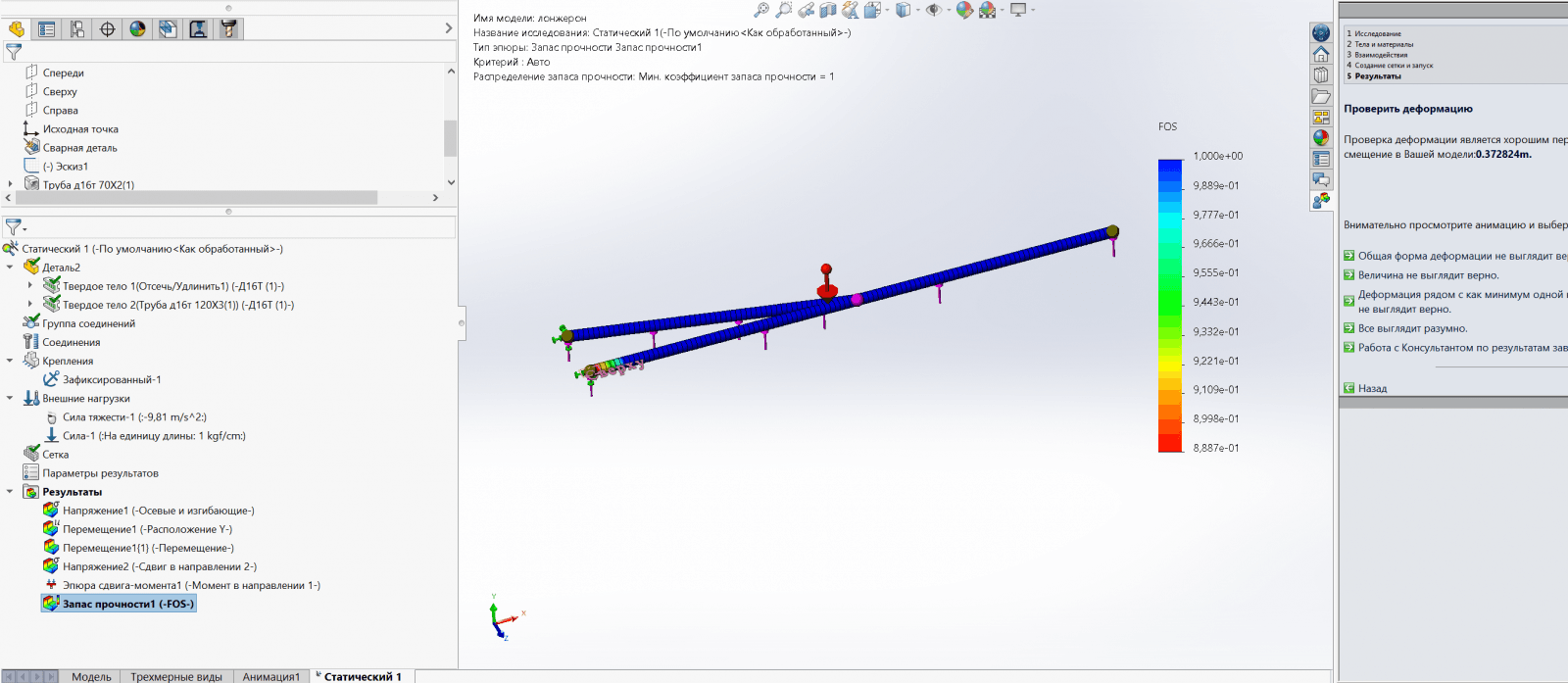Click the Назад link in the advisor
Screen dimensions: 1568x683
(x=1372, y=388)
